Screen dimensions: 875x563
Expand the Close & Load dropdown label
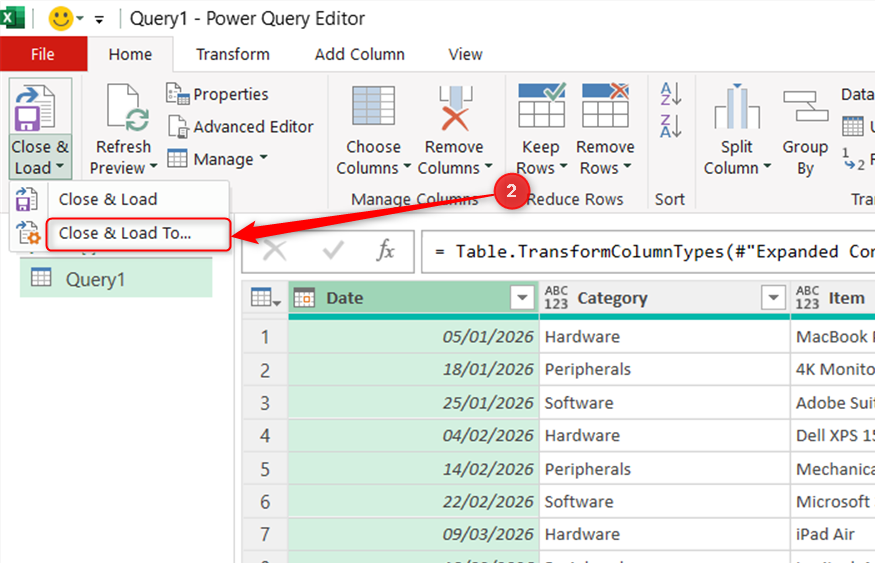(x=40, y=157)
